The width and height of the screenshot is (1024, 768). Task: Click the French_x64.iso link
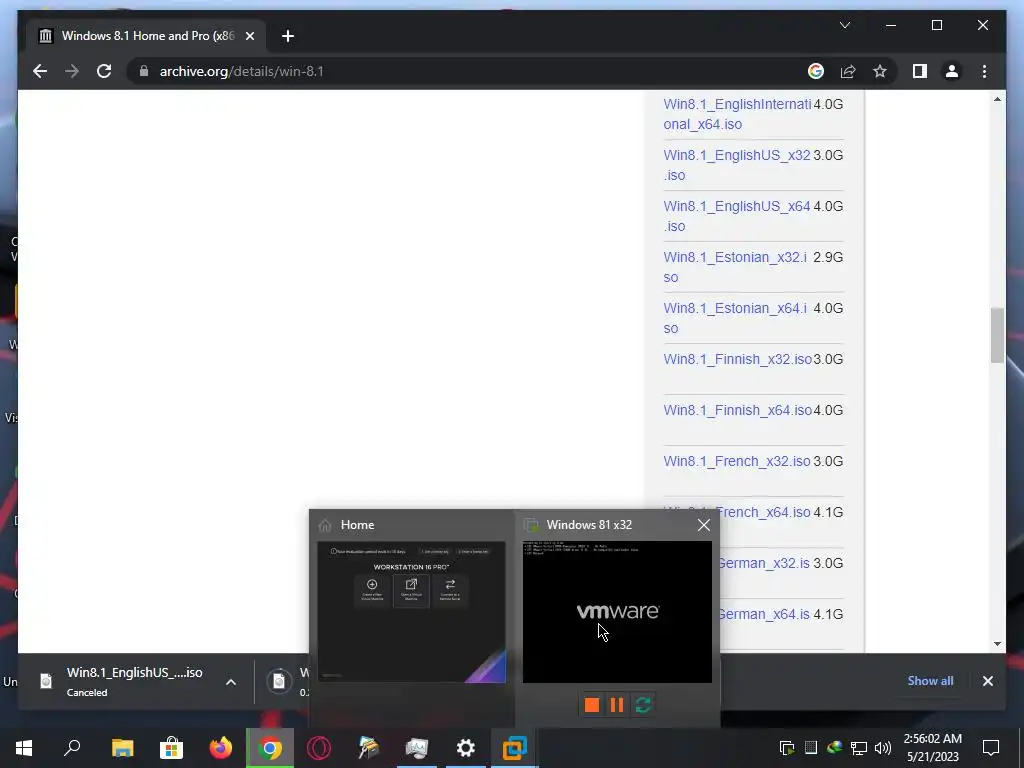point(765,512)
